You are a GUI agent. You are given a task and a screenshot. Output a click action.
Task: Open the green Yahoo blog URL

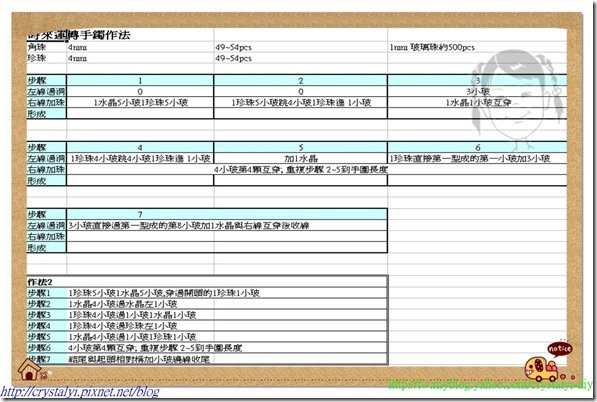click(x=490, y=385)
